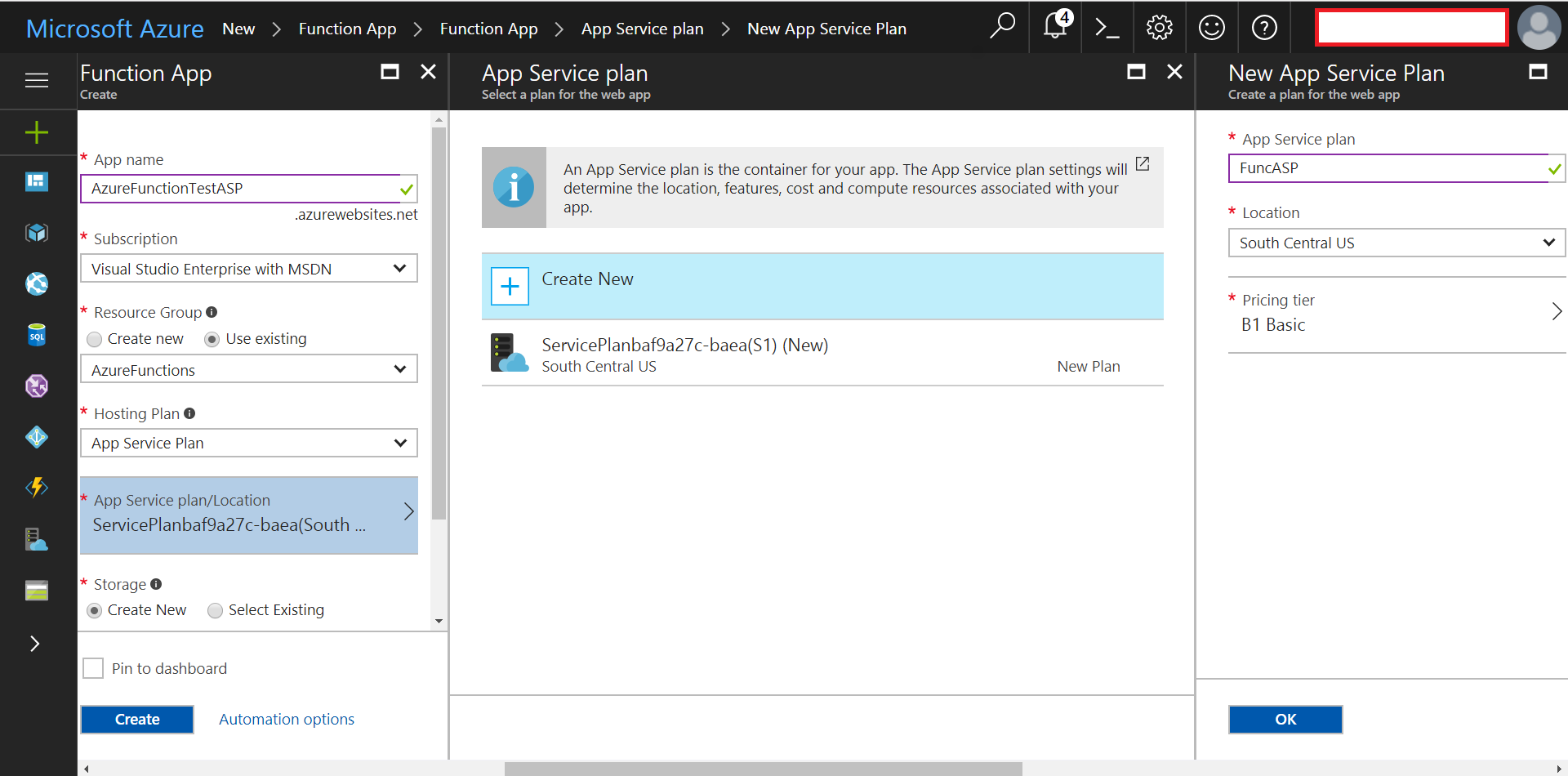Click the Create button

click(x=137, y=720)
